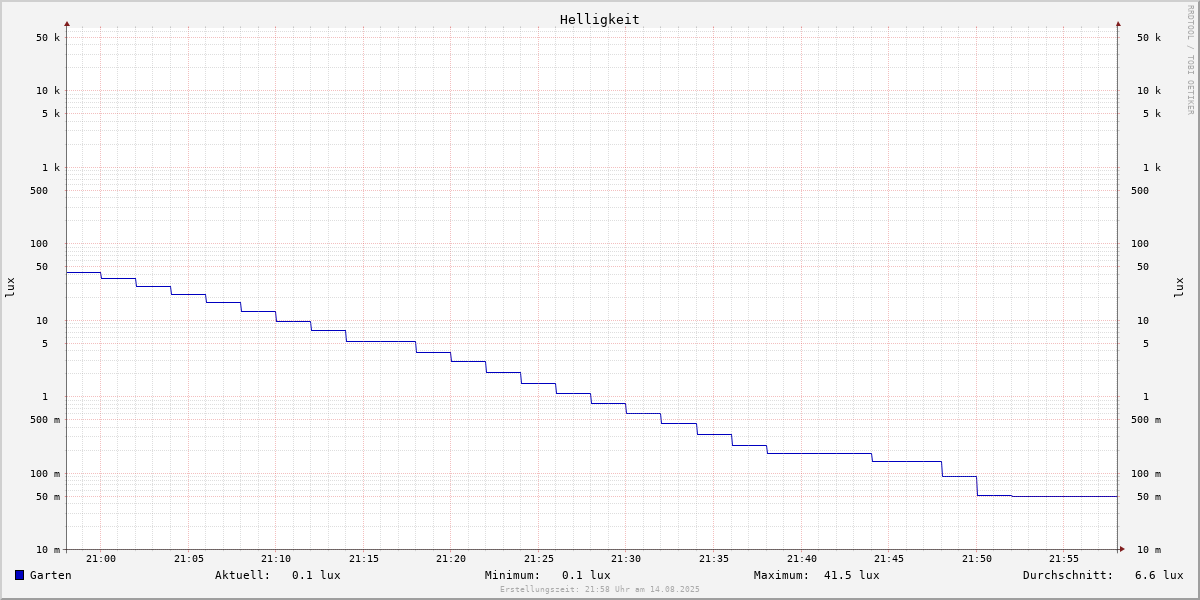
Task: Select the Durchschnitt 6.6 lux value
Action: point(1159,575)
